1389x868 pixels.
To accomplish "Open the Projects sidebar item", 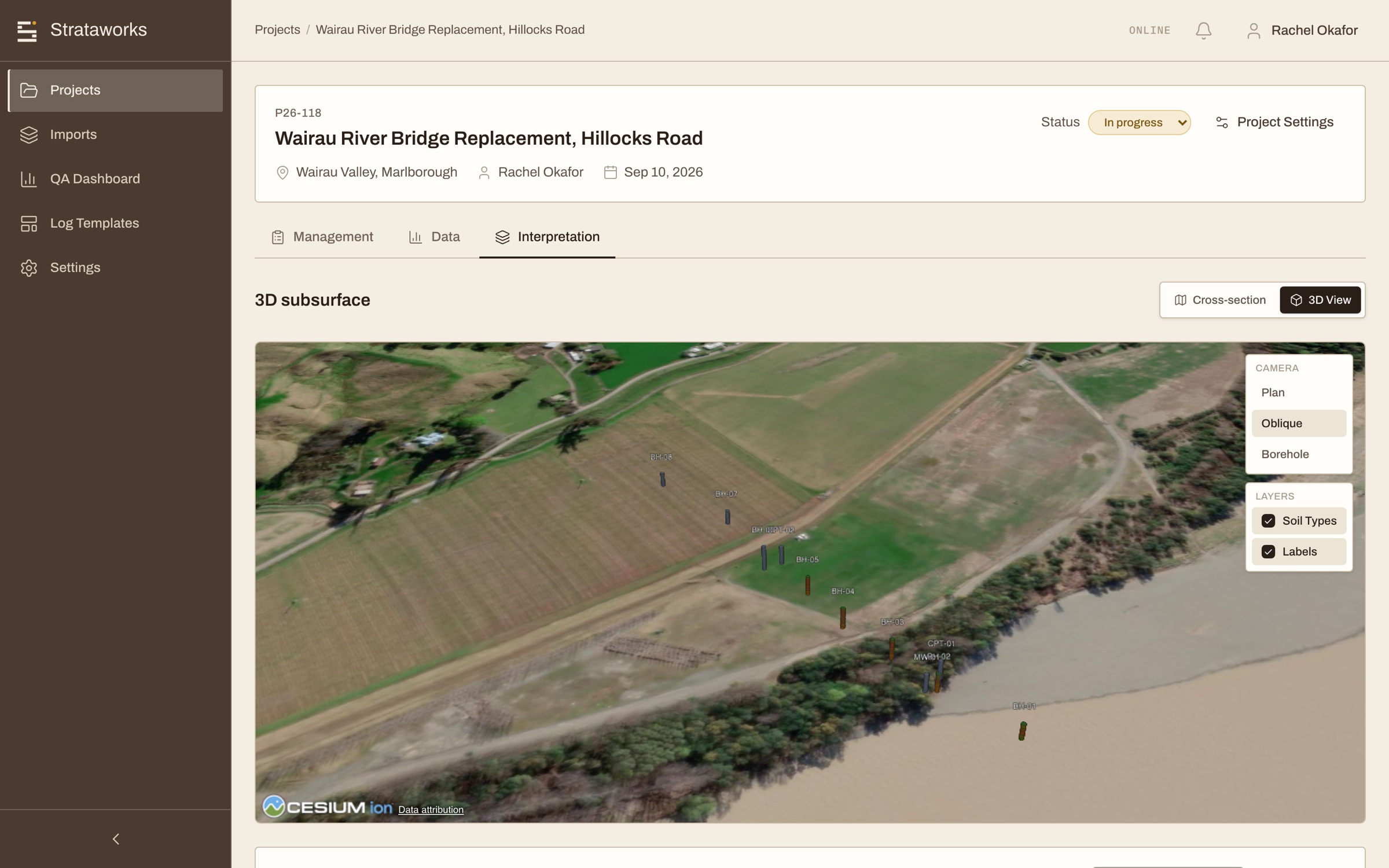I will pos(115,90).
